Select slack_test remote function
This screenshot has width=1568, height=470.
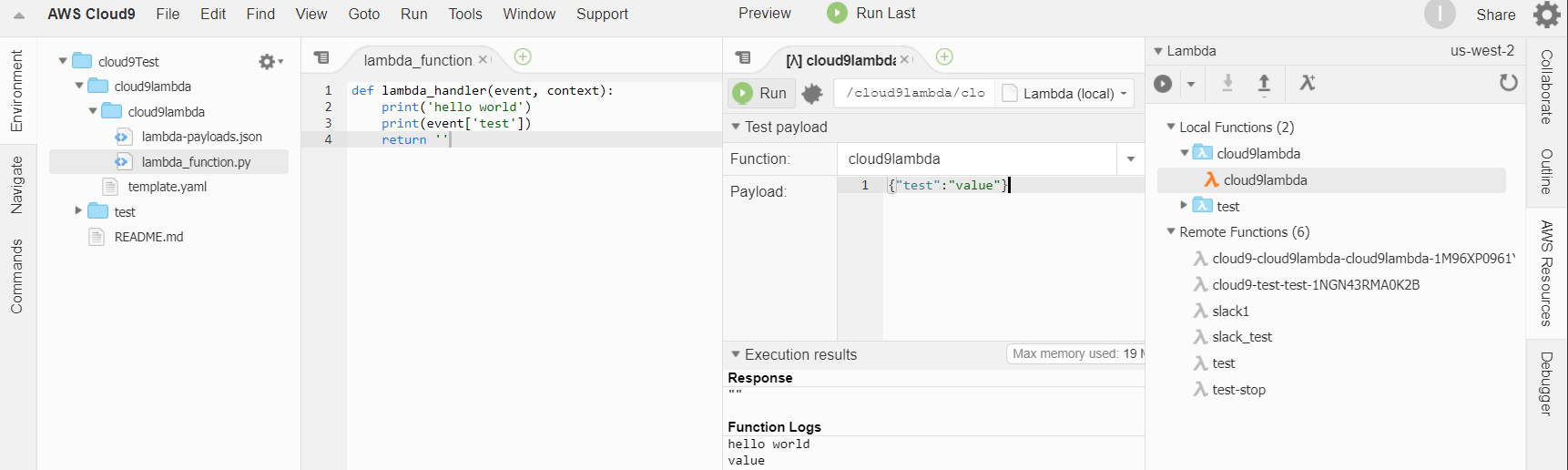1241,337
